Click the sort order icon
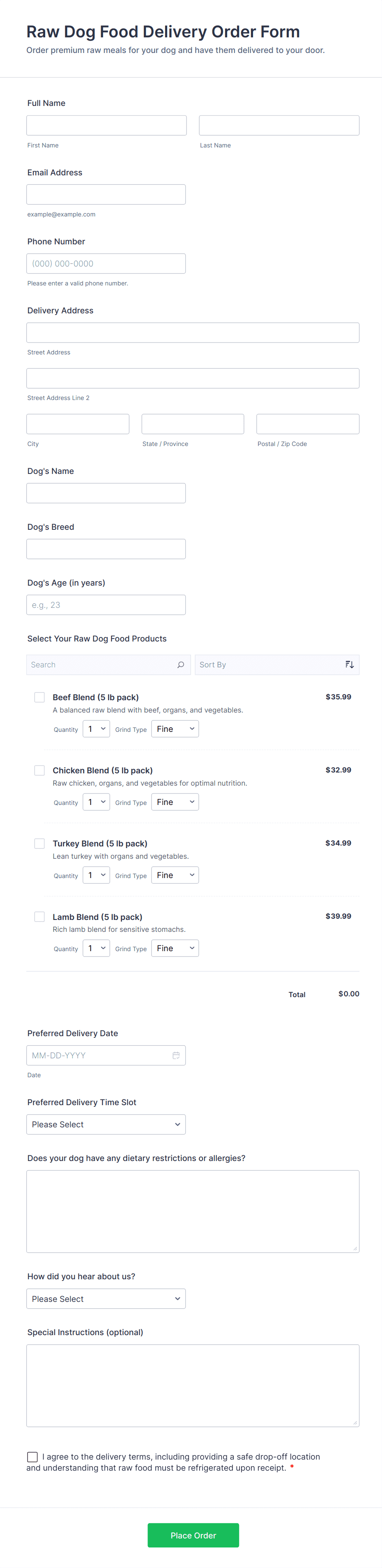 tap(349, 664)
